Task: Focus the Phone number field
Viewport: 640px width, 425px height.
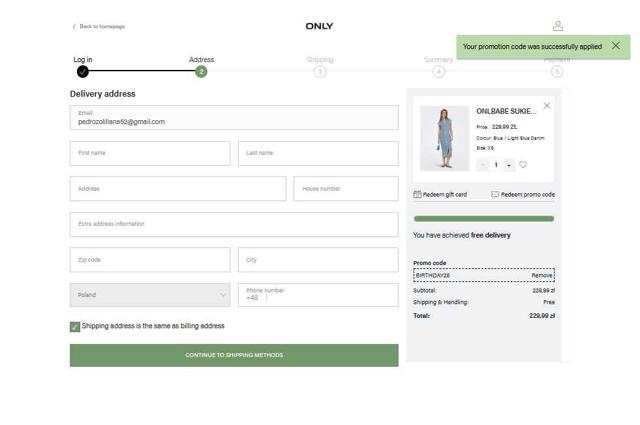Action: pos(318,295)
